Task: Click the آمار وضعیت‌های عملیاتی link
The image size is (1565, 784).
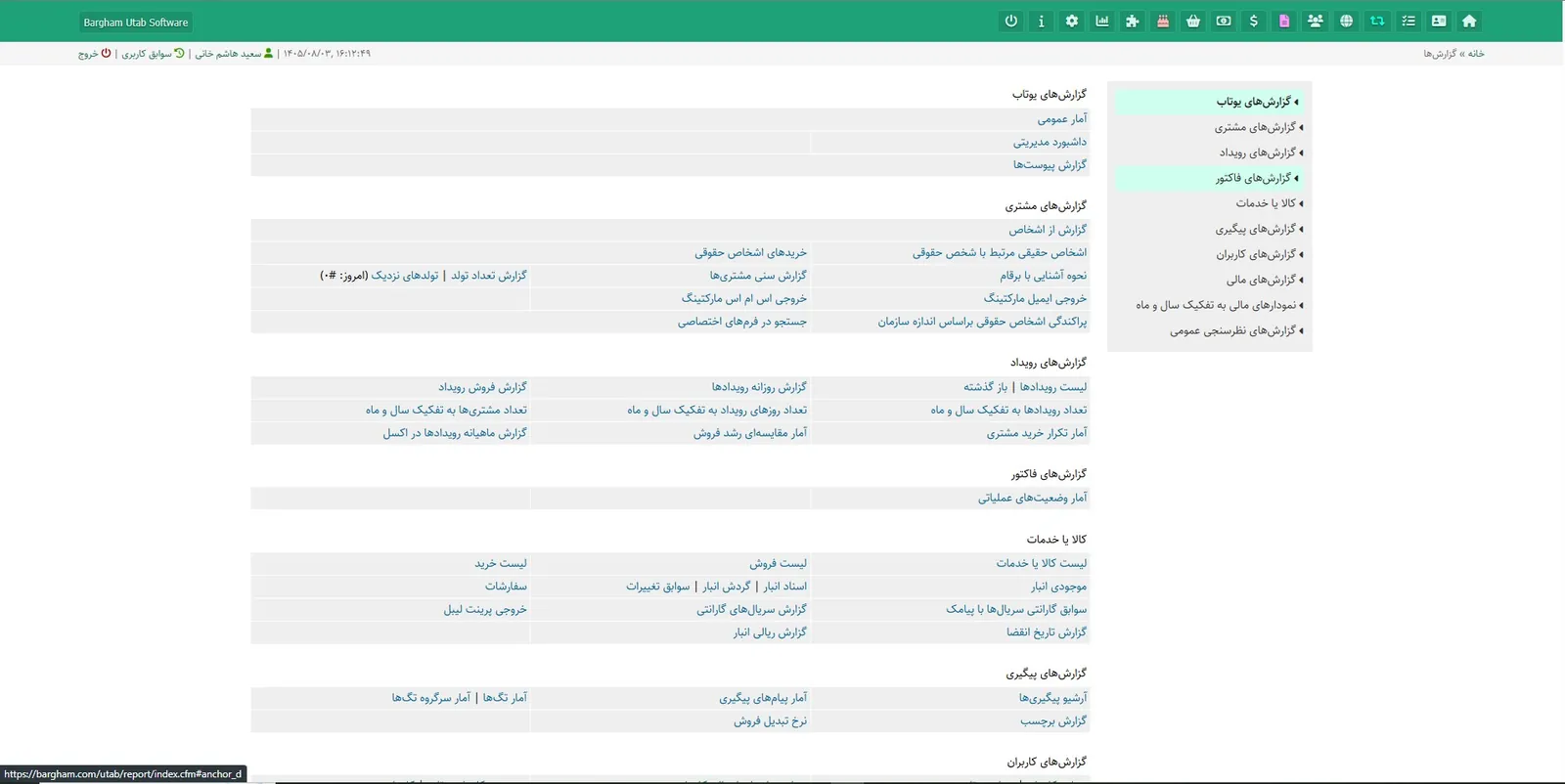Action: pos(1032,498)
